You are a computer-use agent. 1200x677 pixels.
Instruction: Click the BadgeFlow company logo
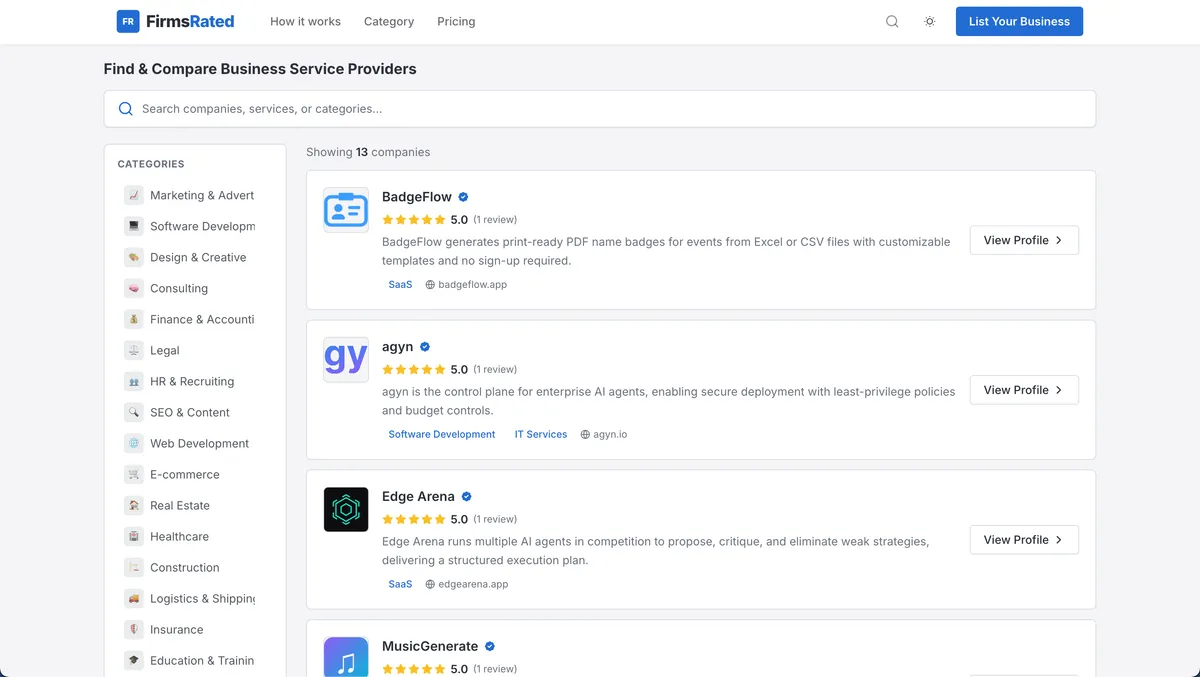[346, 210]
